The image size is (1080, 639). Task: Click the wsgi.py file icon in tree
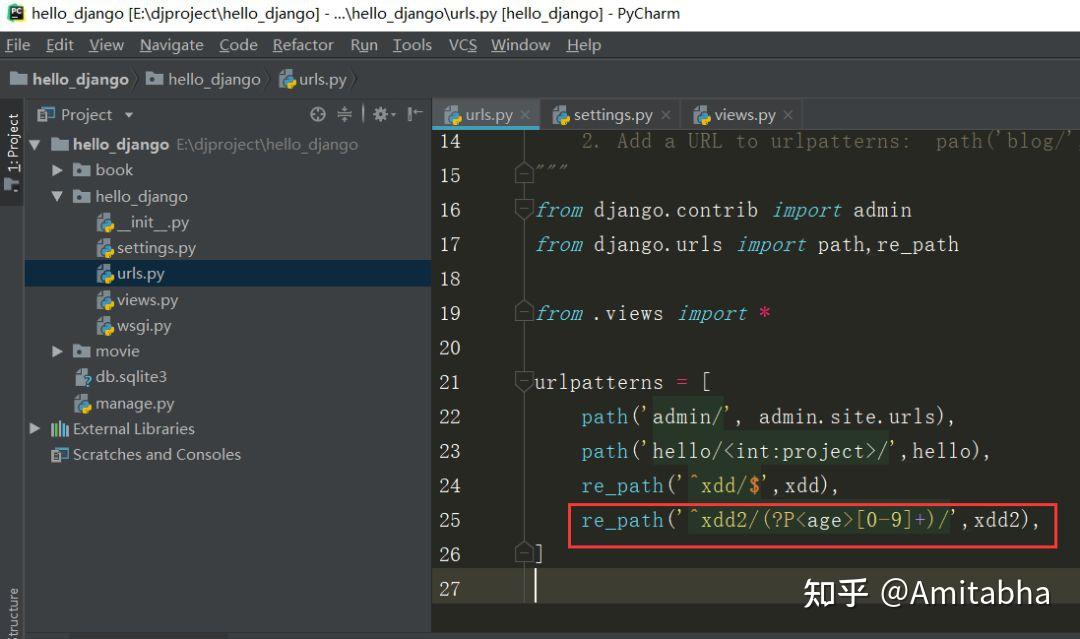[x=105, y=326]
